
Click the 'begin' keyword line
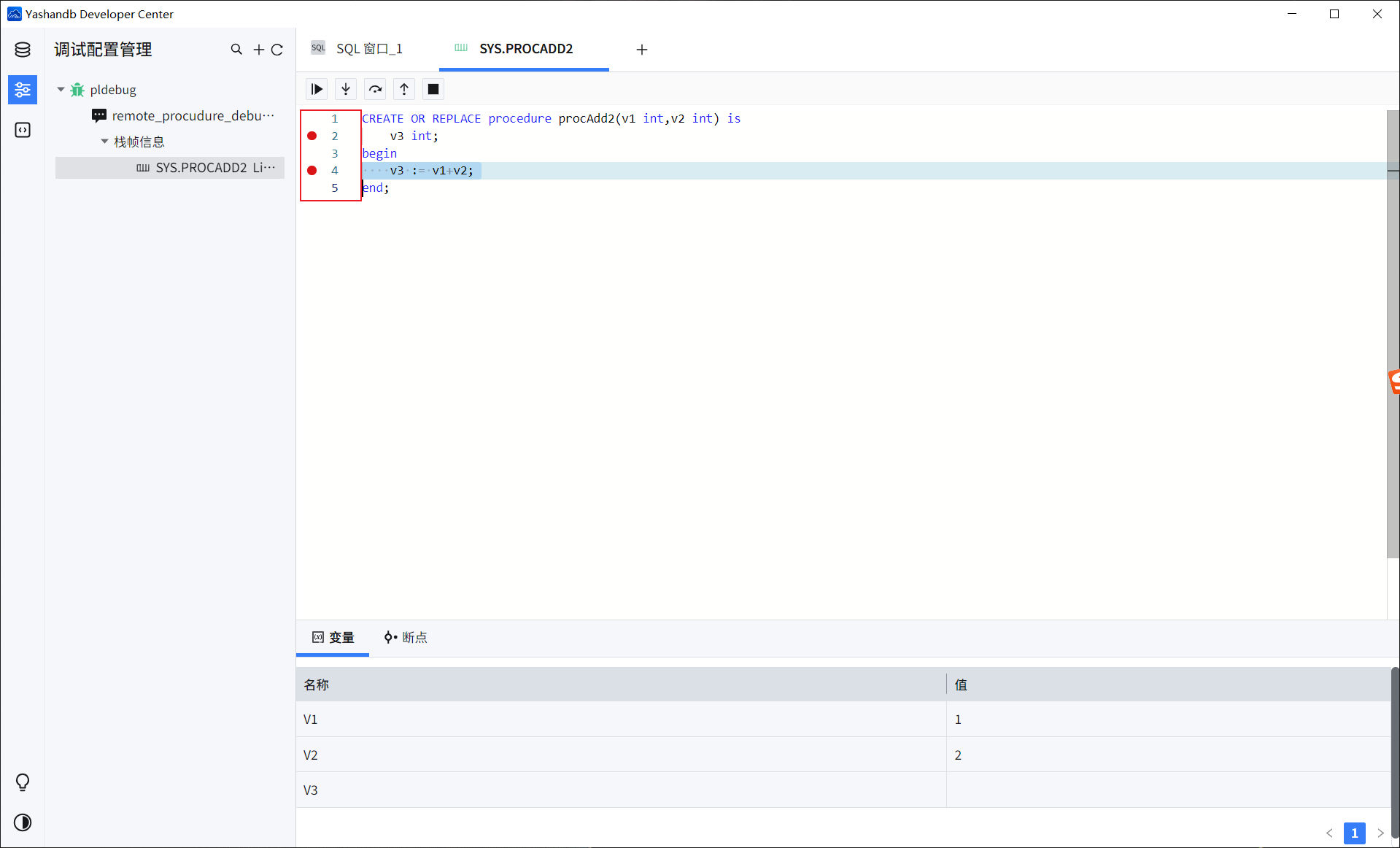pos(379,153)
